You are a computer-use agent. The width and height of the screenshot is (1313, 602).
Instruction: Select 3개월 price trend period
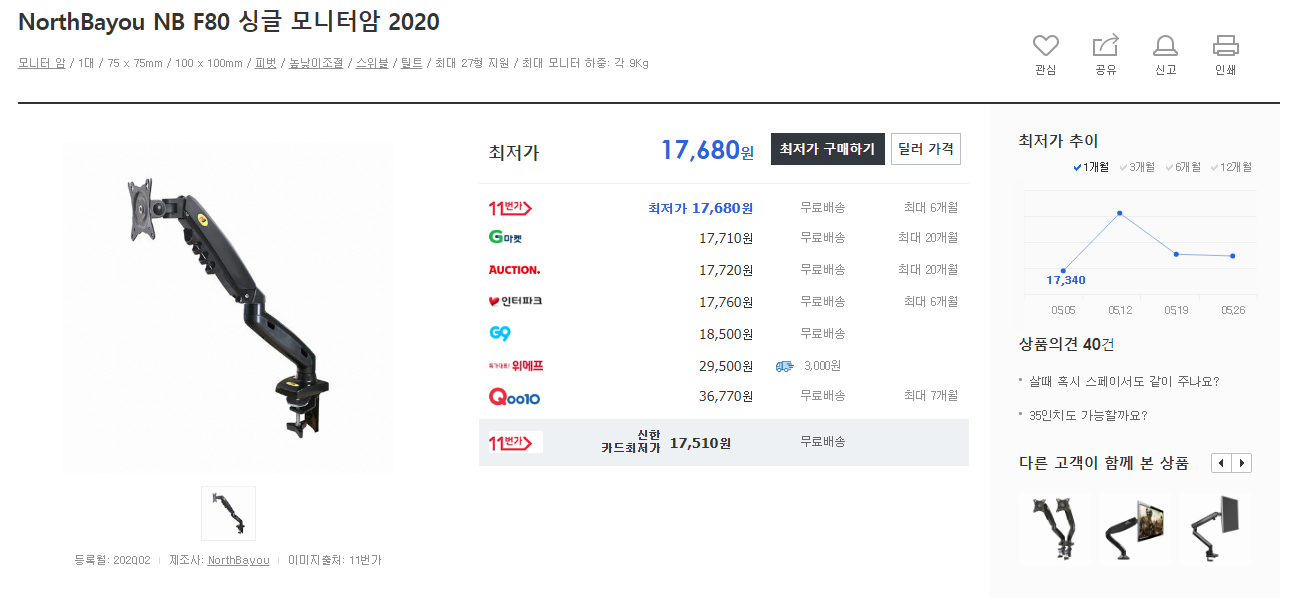coord(1136,167)
